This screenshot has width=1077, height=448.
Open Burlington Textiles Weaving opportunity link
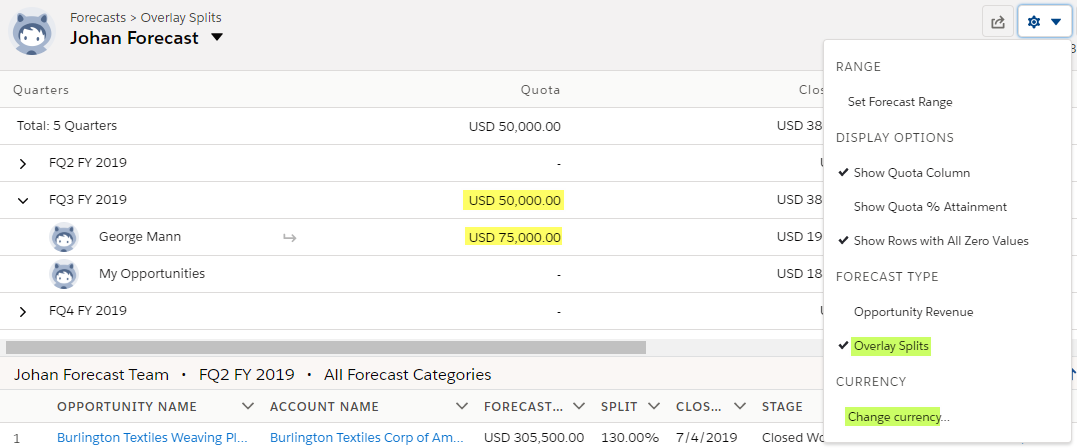pos(152,438)
